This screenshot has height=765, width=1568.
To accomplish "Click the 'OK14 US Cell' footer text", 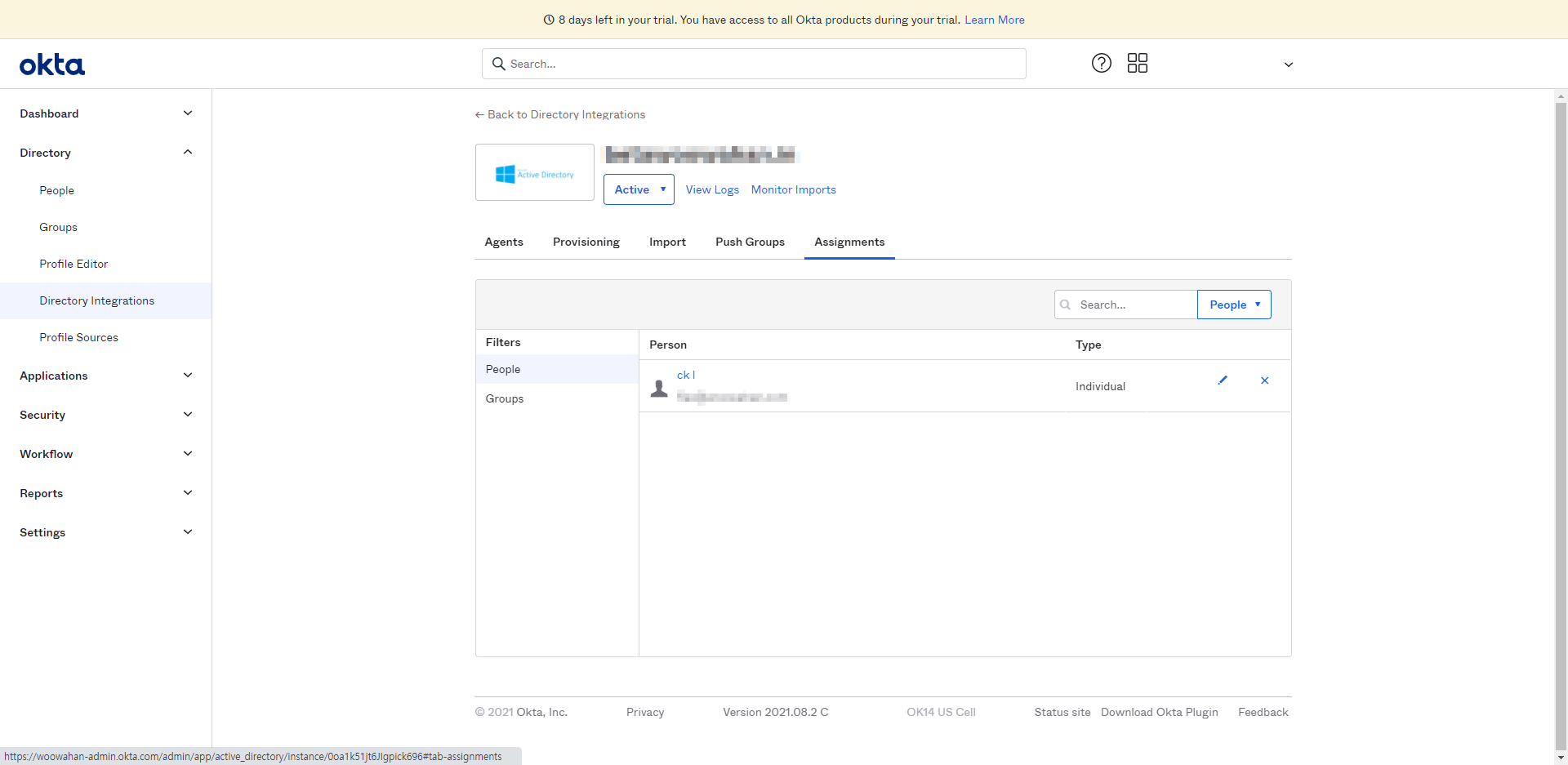I will pyautogui.click(x=941, y=712).
